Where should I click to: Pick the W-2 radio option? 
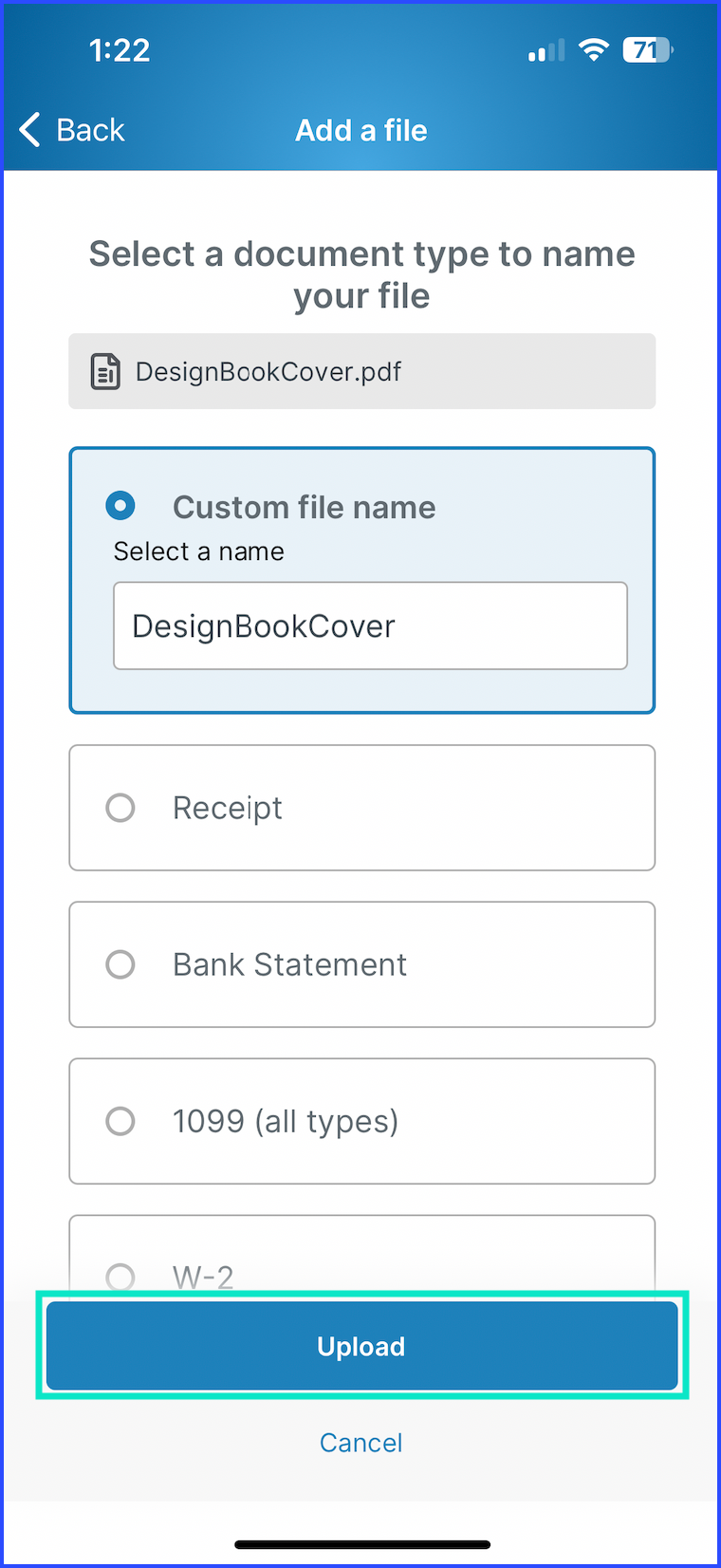(x=120, y=1277)
